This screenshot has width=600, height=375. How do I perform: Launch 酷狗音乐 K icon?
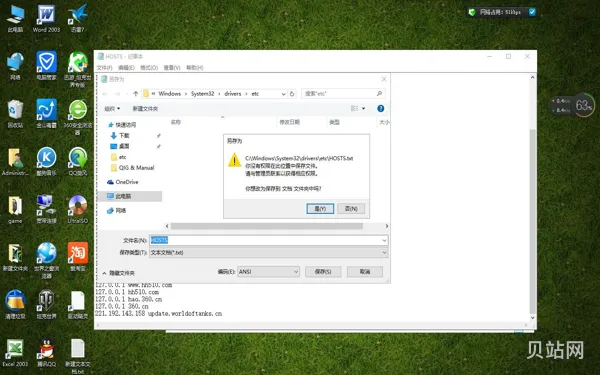point(46,161)
